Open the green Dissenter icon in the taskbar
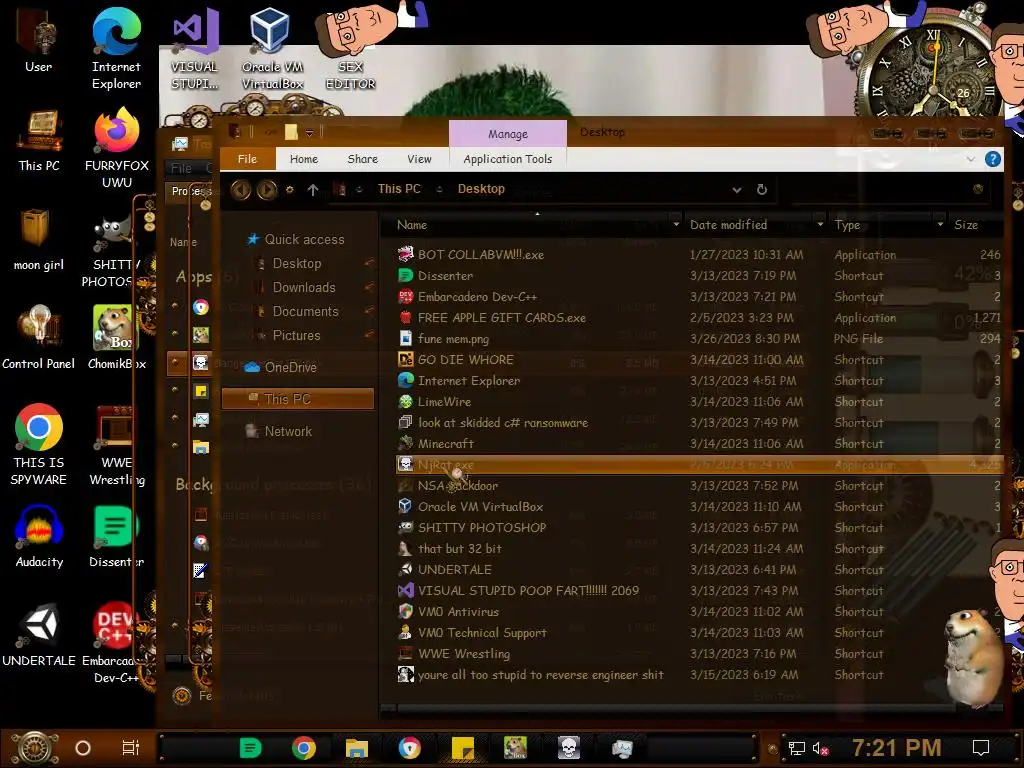 pyautogui.click(x=250, y=748)
